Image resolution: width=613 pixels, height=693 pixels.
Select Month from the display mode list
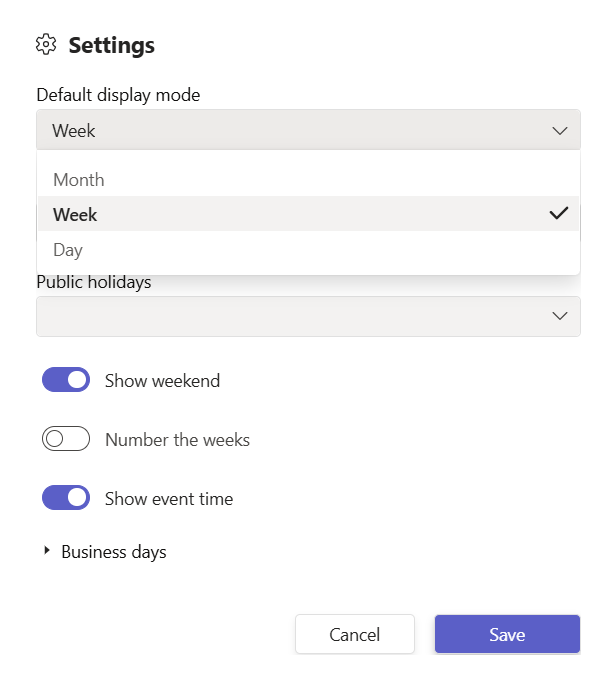79,180
